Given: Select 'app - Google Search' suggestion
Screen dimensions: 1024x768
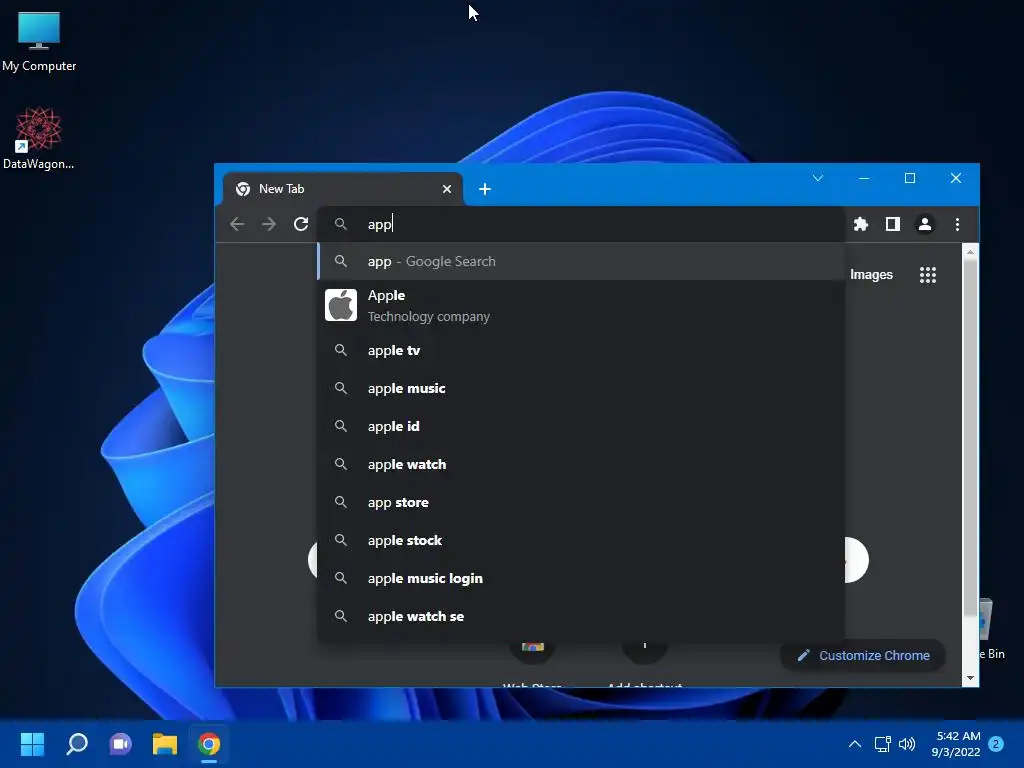Looking at the screenshot, I should pos(581,261).
